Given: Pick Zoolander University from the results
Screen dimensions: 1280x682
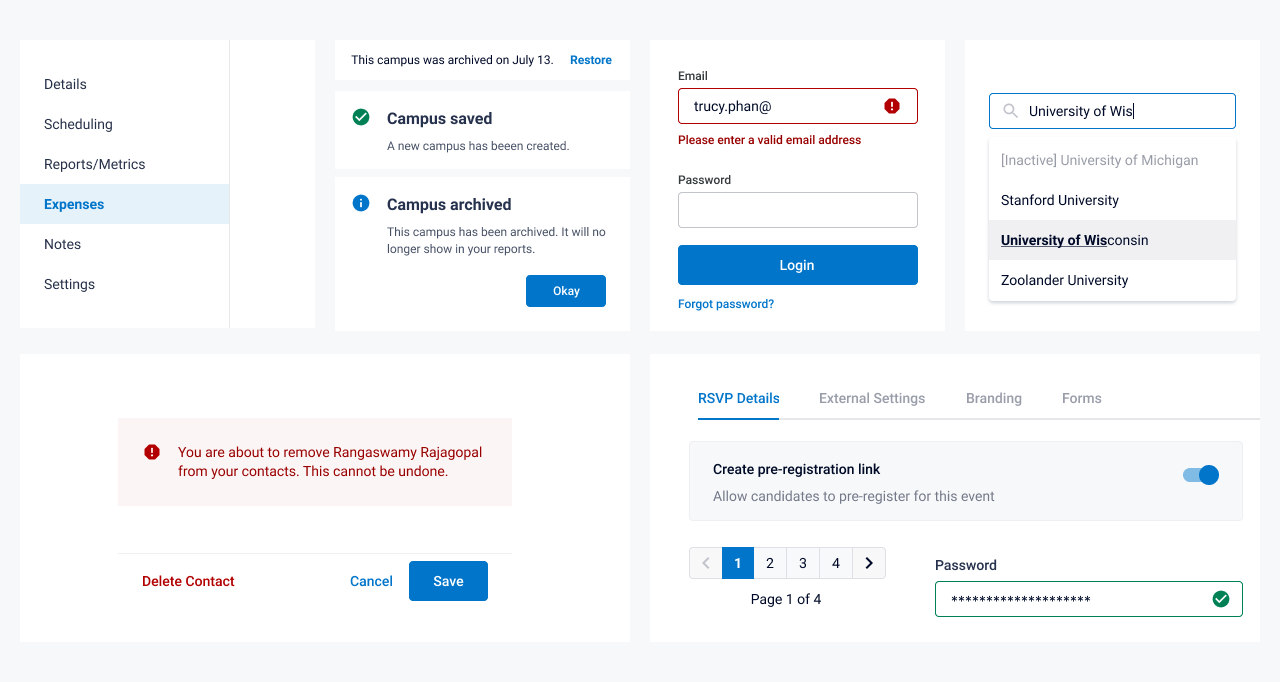Looking at the screenshot, I should click(x=1064, y=280).
